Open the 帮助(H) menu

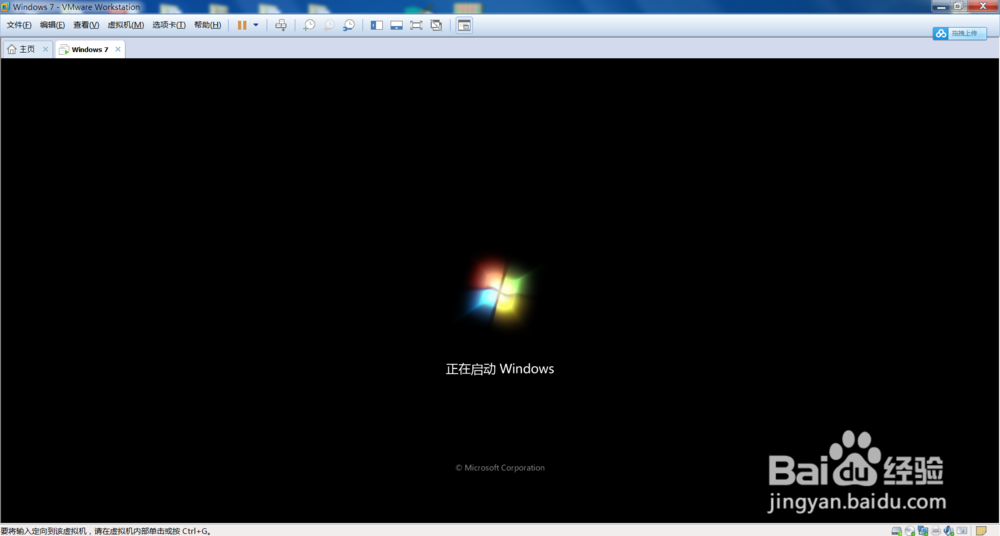[207, 25]
